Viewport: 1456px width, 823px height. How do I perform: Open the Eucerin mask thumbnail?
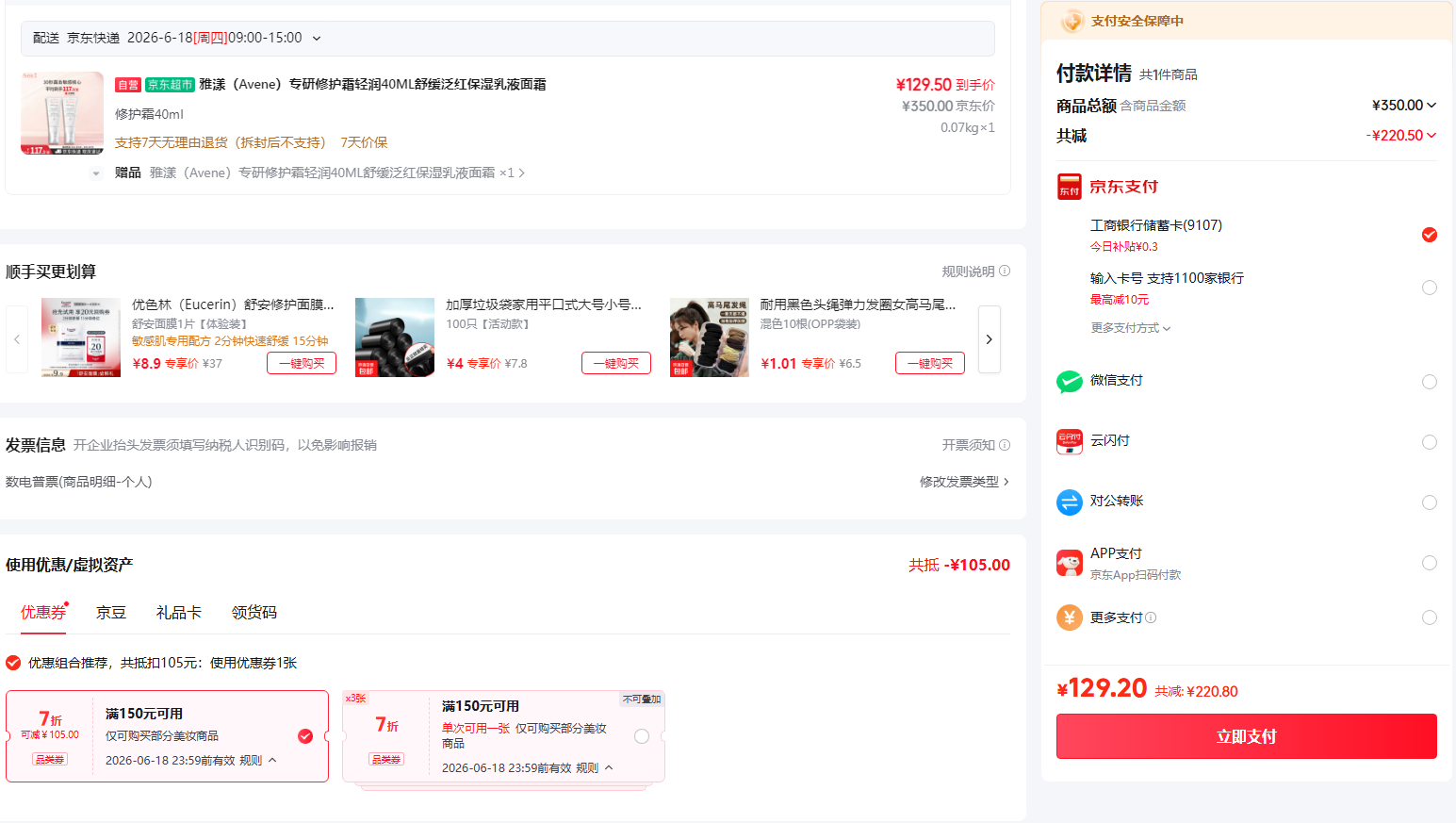(81, 337)
